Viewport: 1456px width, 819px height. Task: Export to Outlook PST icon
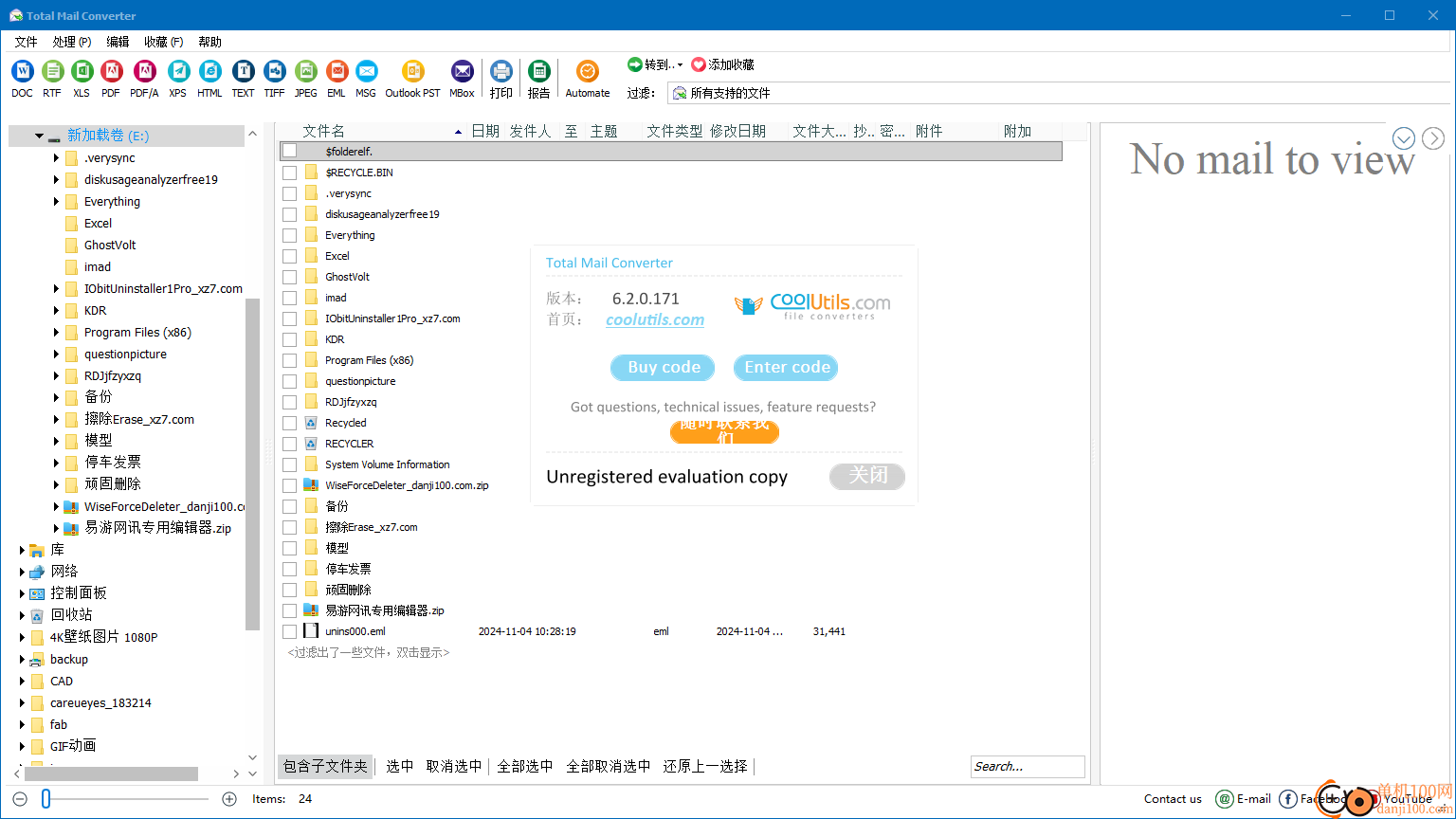412,71
